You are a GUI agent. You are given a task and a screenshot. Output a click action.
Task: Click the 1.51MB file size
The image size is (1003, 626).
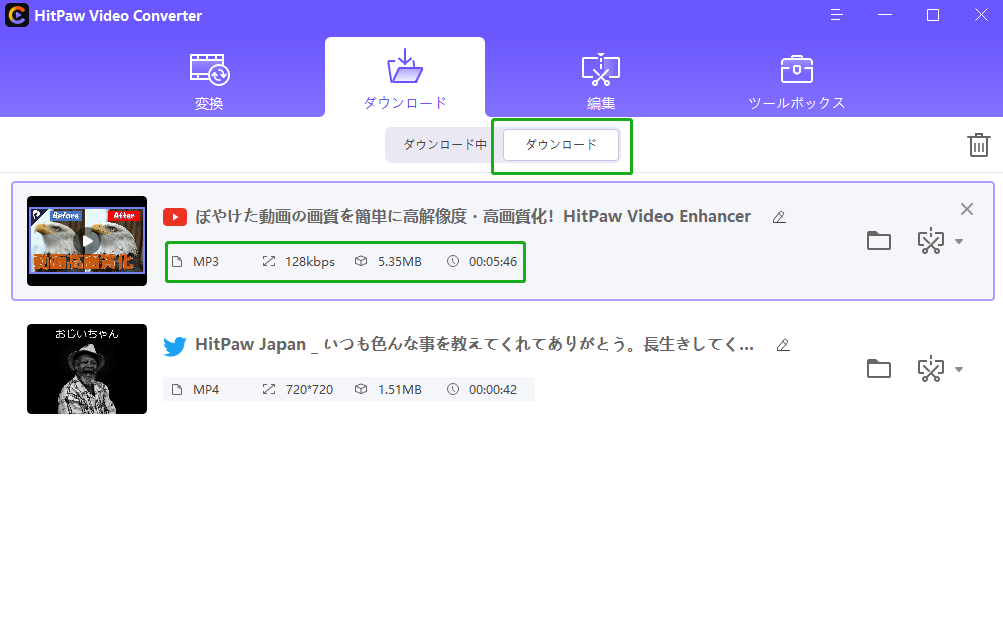click(x=400, y=389)
